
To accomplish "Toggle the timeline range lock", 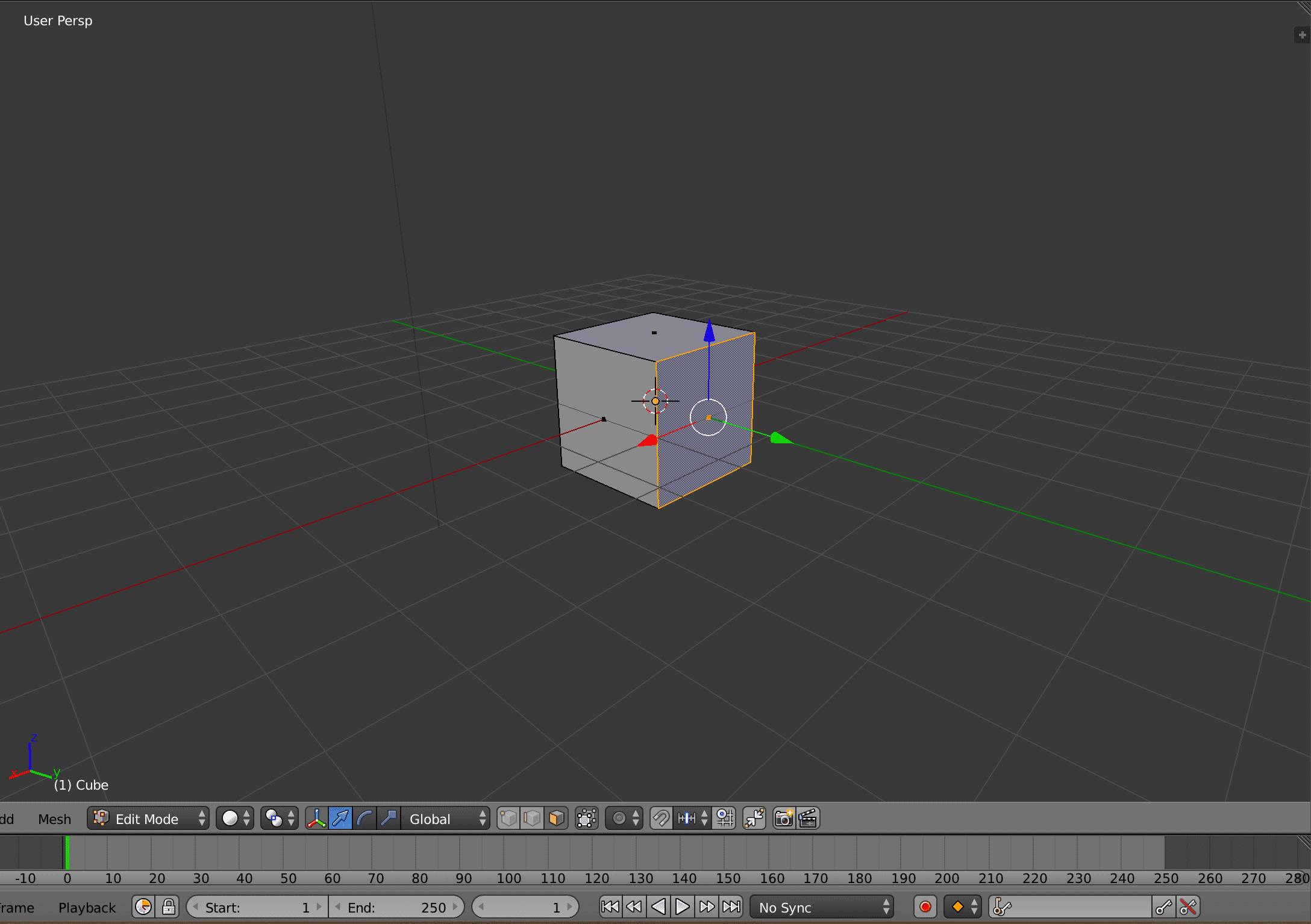I will [x=168, y=907].
